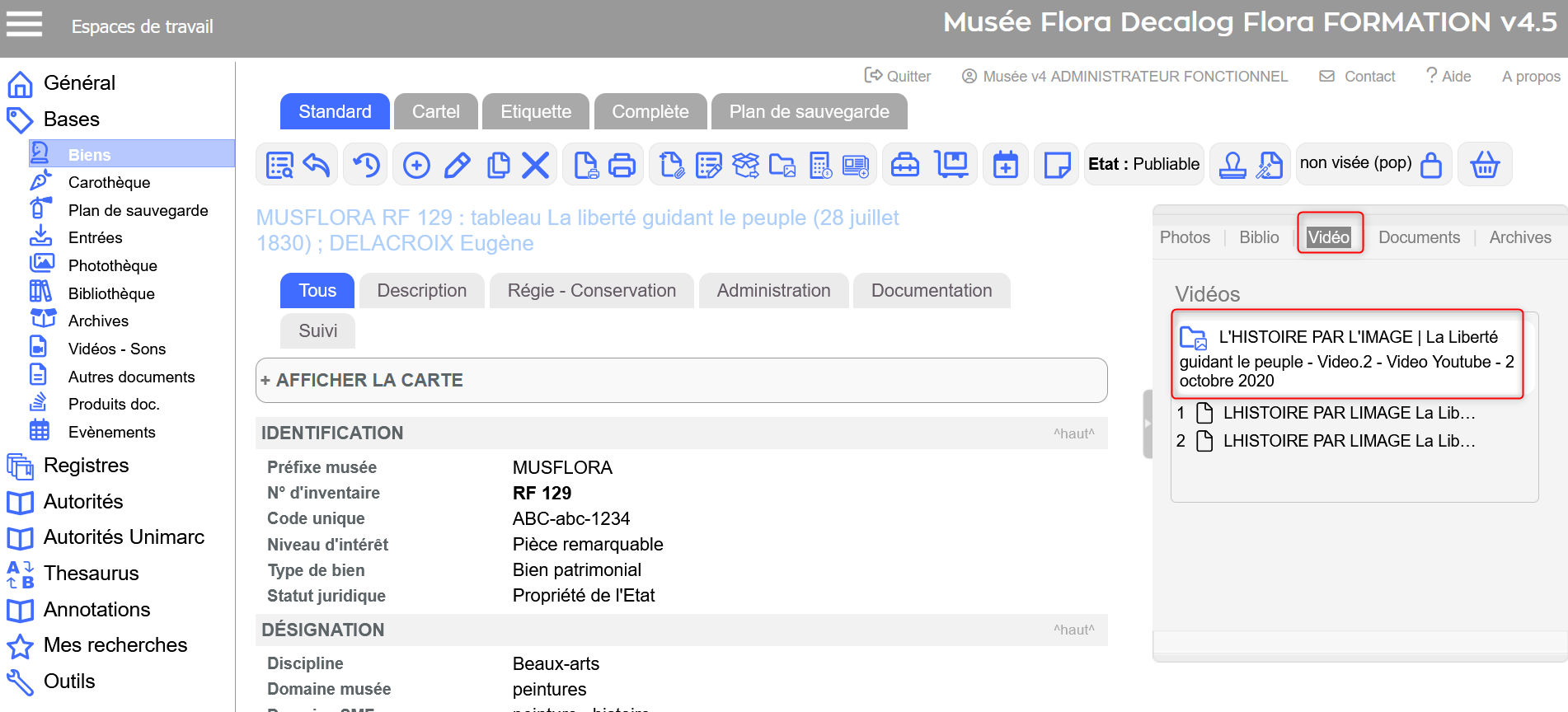Open the first LHISTOIRE PAR LIMAGE video file
This screenshot has height=712, width=1568.
click(1348, 413)
